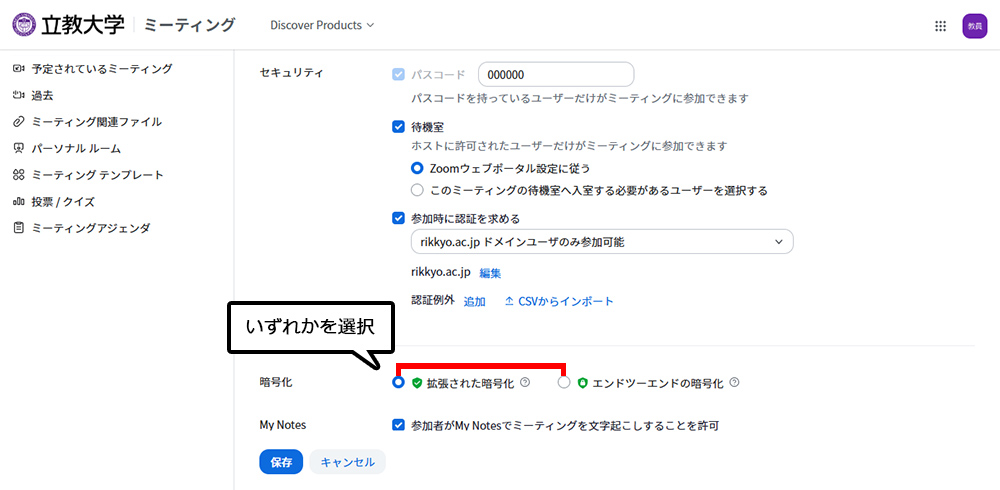Screen dimensions: 1000x490
Task: Click the 過去 sidebar icon
Action: tap(18, 96)
